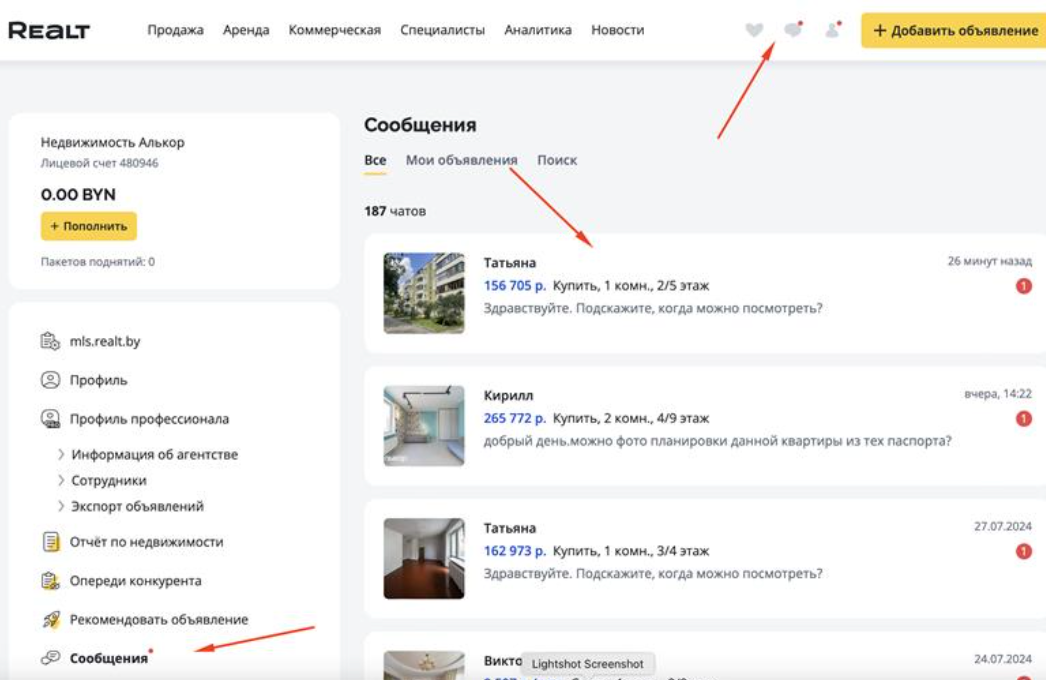Click unread badge on Татьяна 162 973 chat
The width and height of the screenshot is (1046, 680).
tap(1023, 551)
